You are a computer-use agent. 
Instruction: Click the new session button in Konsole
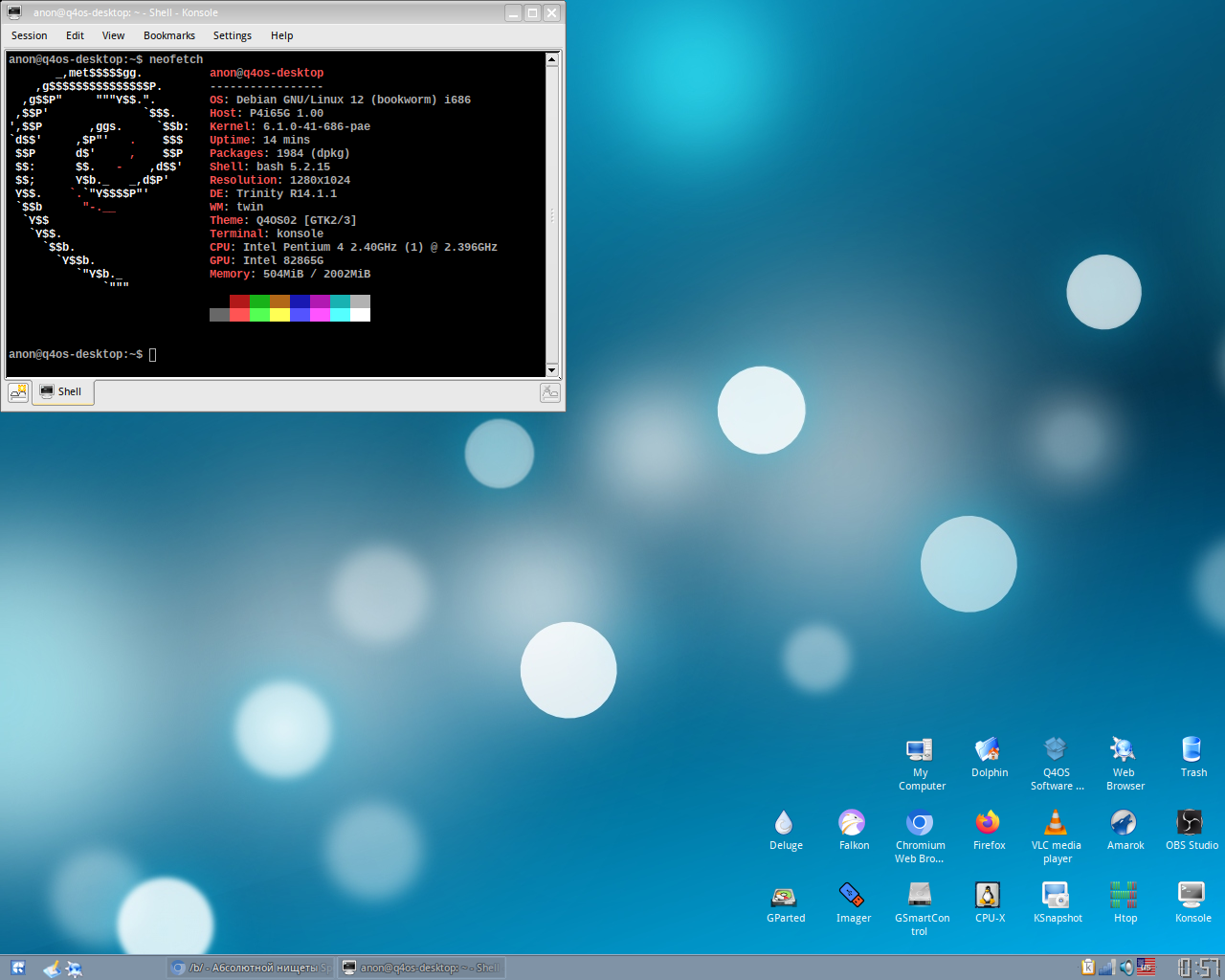18,392
